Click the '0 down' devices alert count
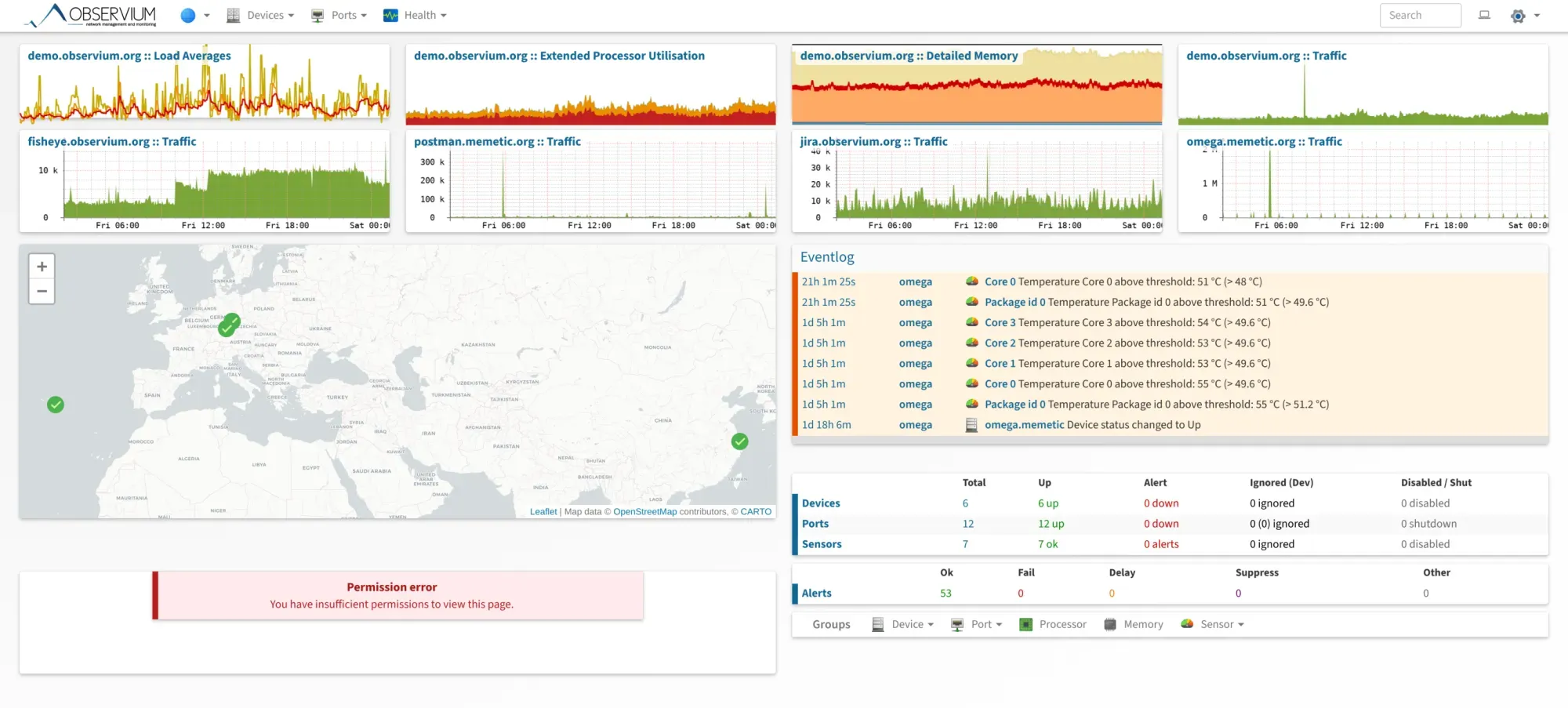This screenshot has height=708, width=1568. (x=1161, y=503)
